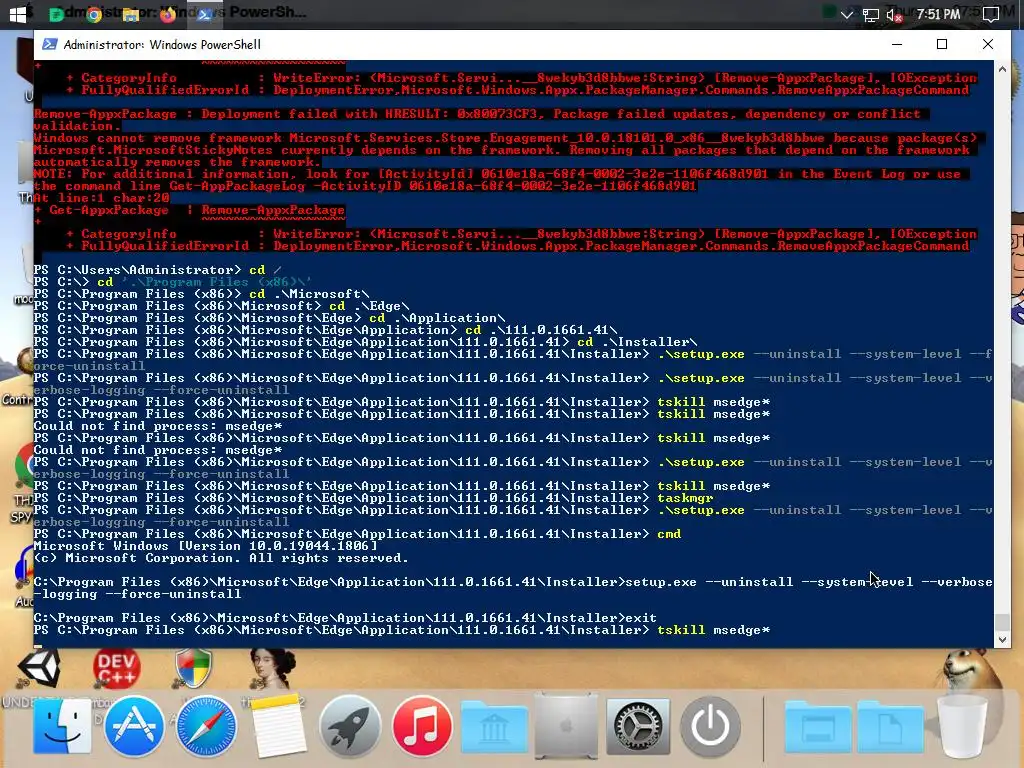
Task: Open the network status tray icon
Action: click(870, 14)
